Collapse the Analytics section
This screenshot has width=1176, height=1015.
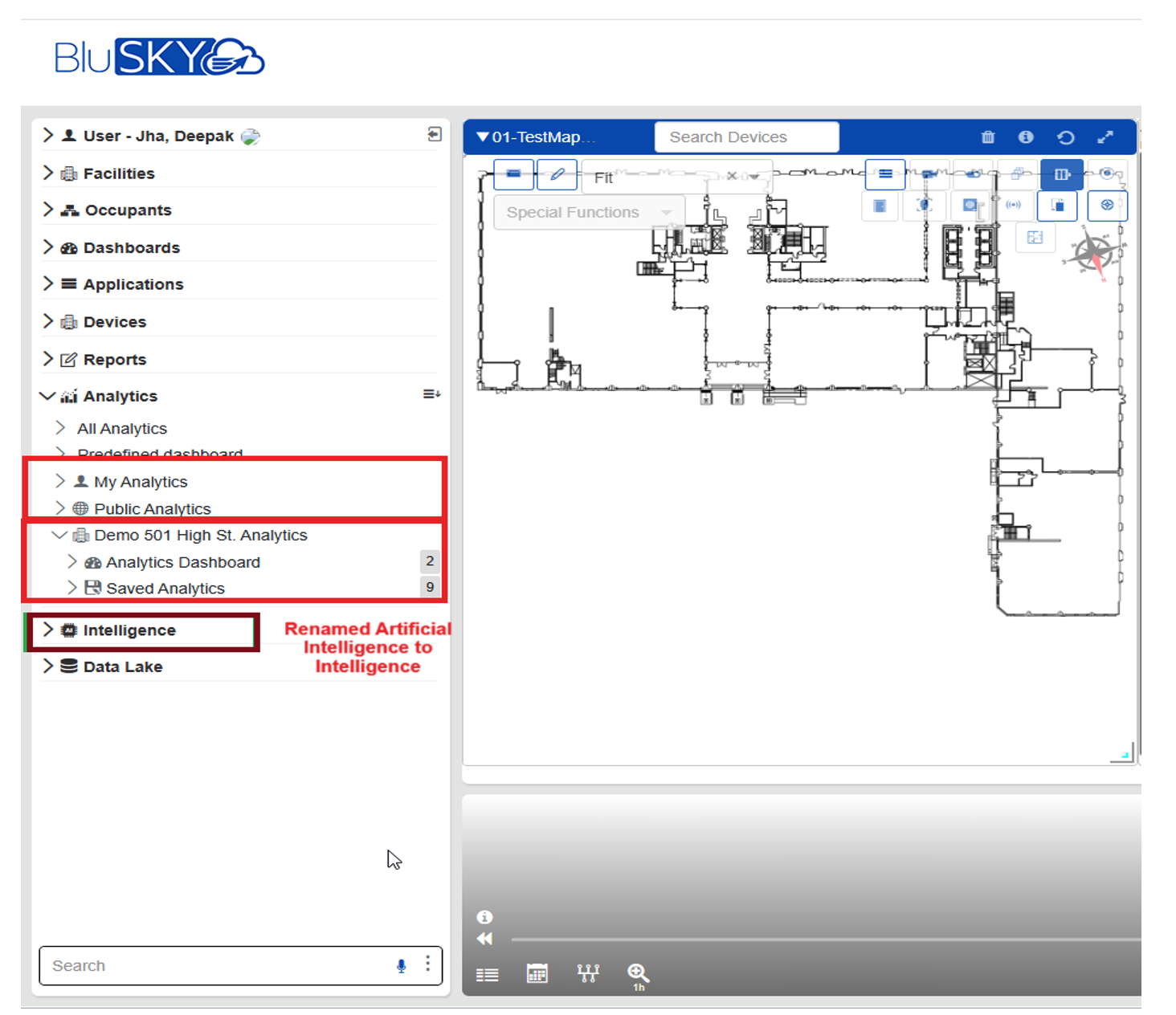[47, 396]
